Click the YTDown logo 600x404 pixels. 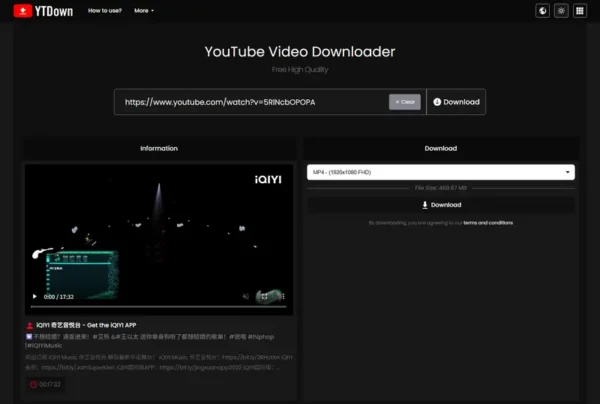43,11
